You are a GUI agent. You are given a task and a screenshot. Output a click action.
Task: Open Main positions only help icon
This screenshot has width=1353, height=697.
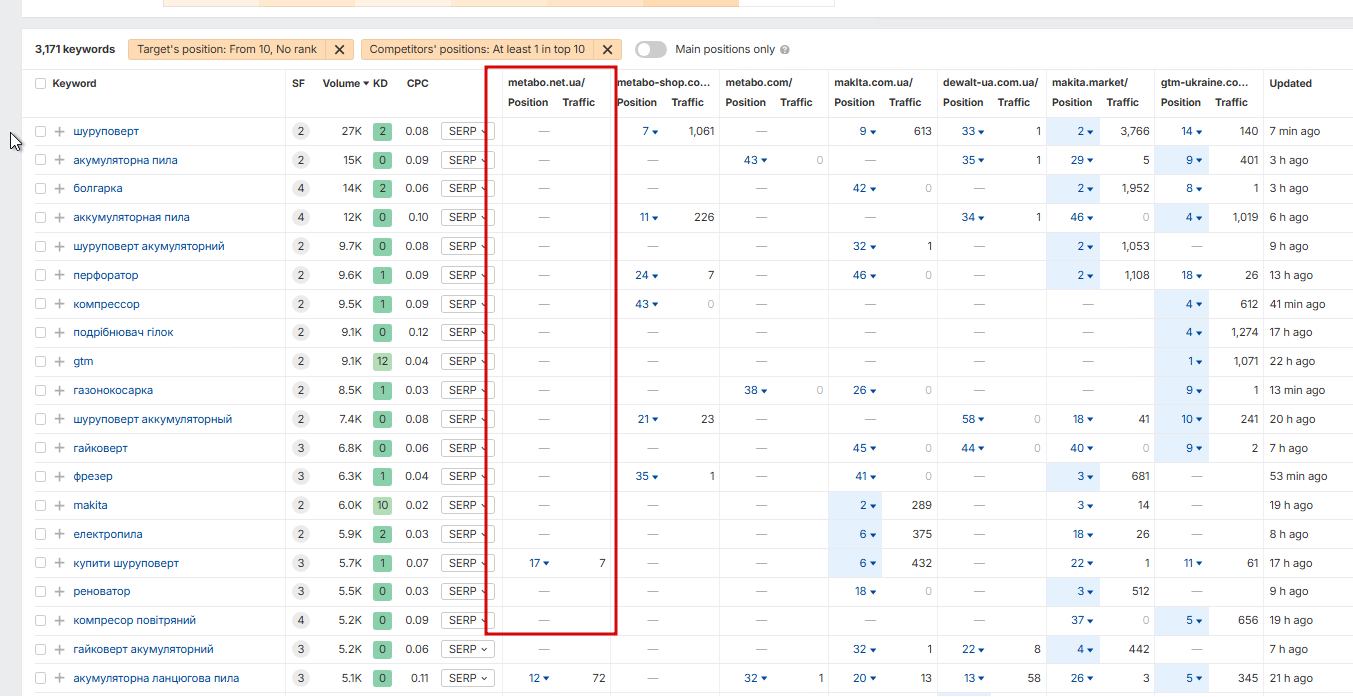tap(785, 50)
